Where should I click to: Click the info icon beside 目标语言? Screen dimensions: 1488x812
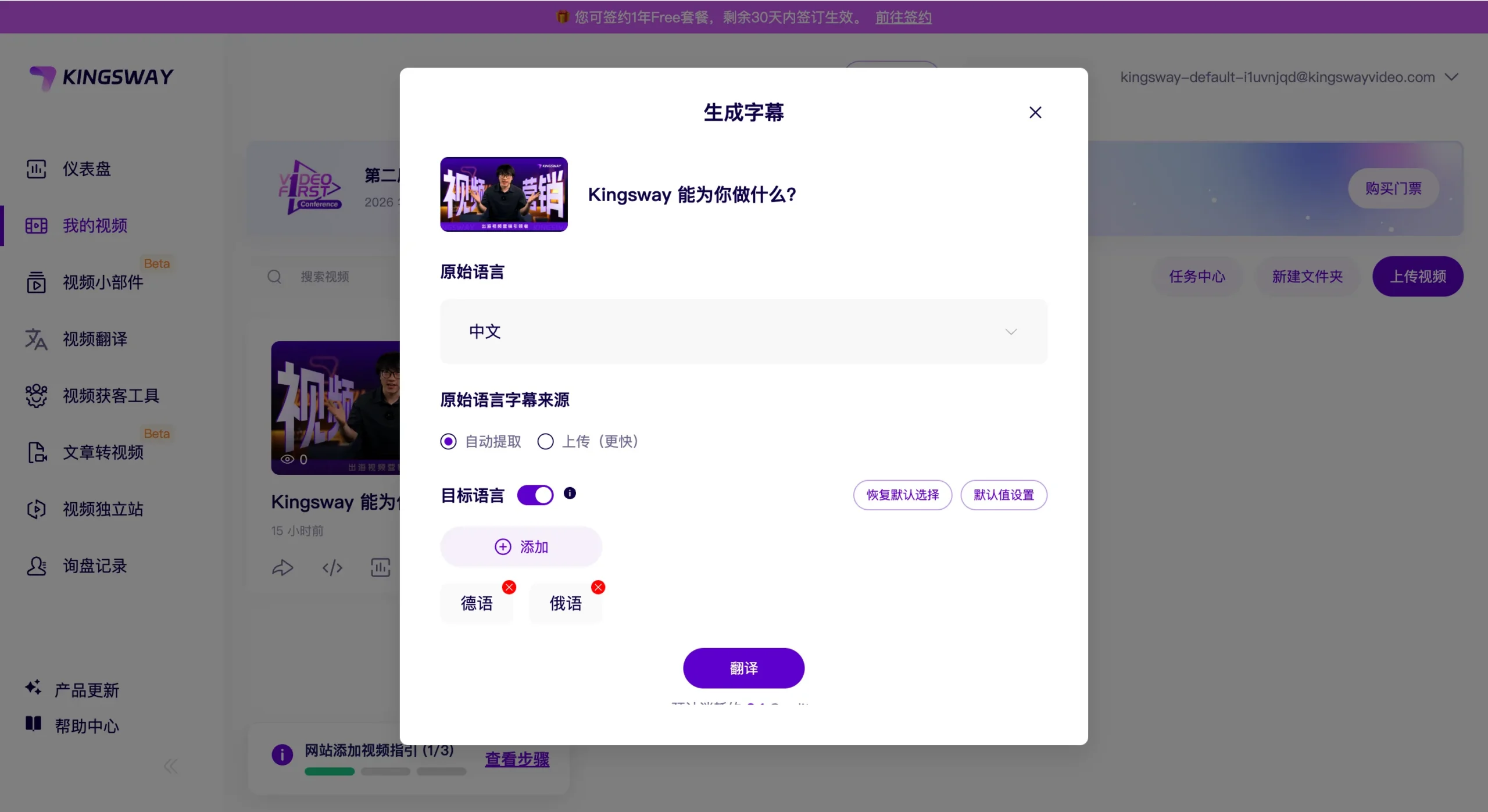(570, 493)
